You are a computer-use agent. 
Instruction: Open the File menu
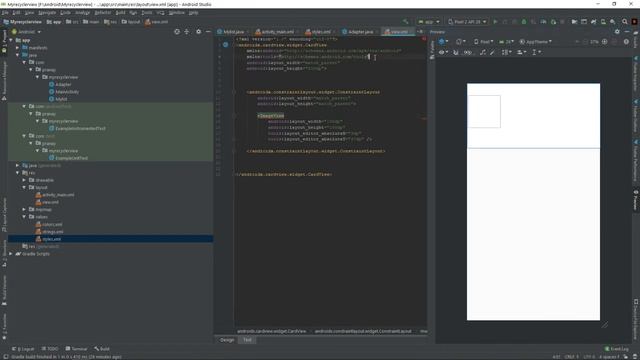point(5,13)
